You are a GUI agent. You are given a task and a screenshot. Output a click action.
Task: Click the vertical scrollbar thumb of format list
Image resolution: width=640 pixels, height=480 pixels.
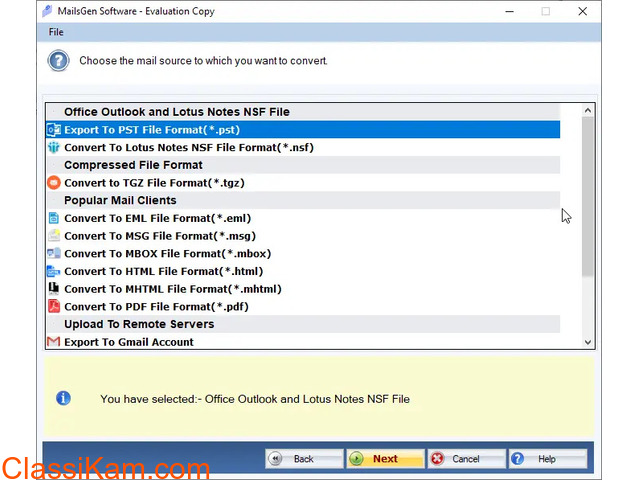(588, 197)
